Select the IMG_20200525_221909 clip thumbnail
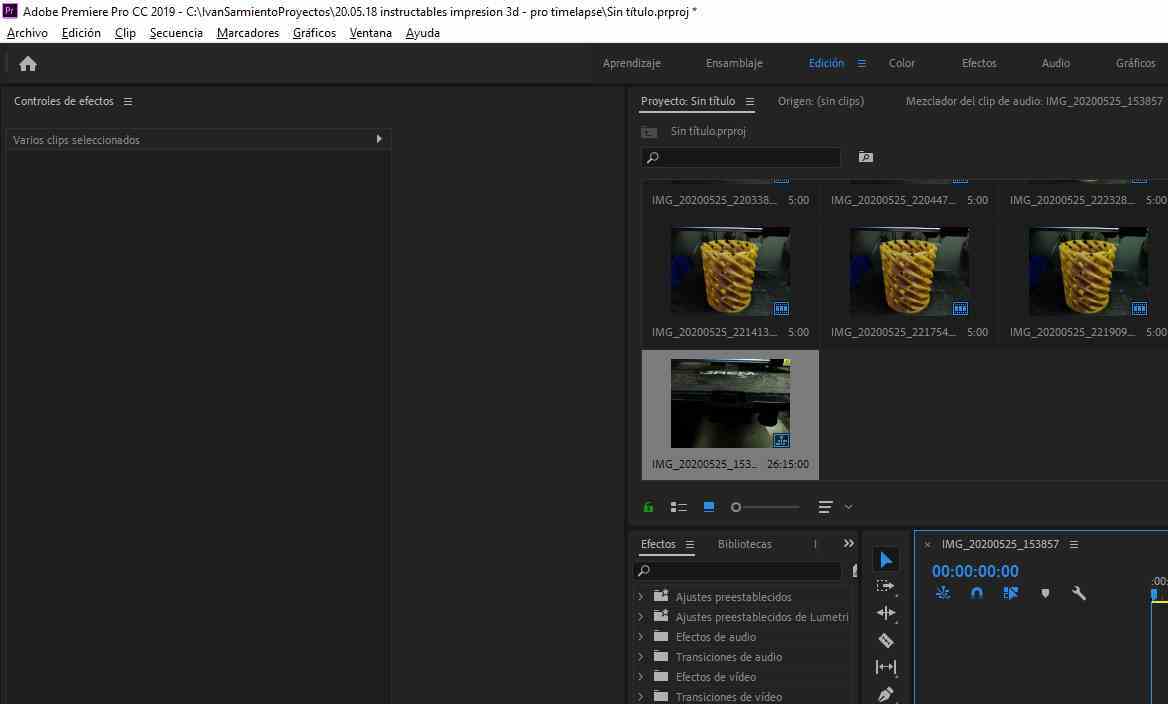This screenshot has height=704, width=1168. pos(1088,271)
